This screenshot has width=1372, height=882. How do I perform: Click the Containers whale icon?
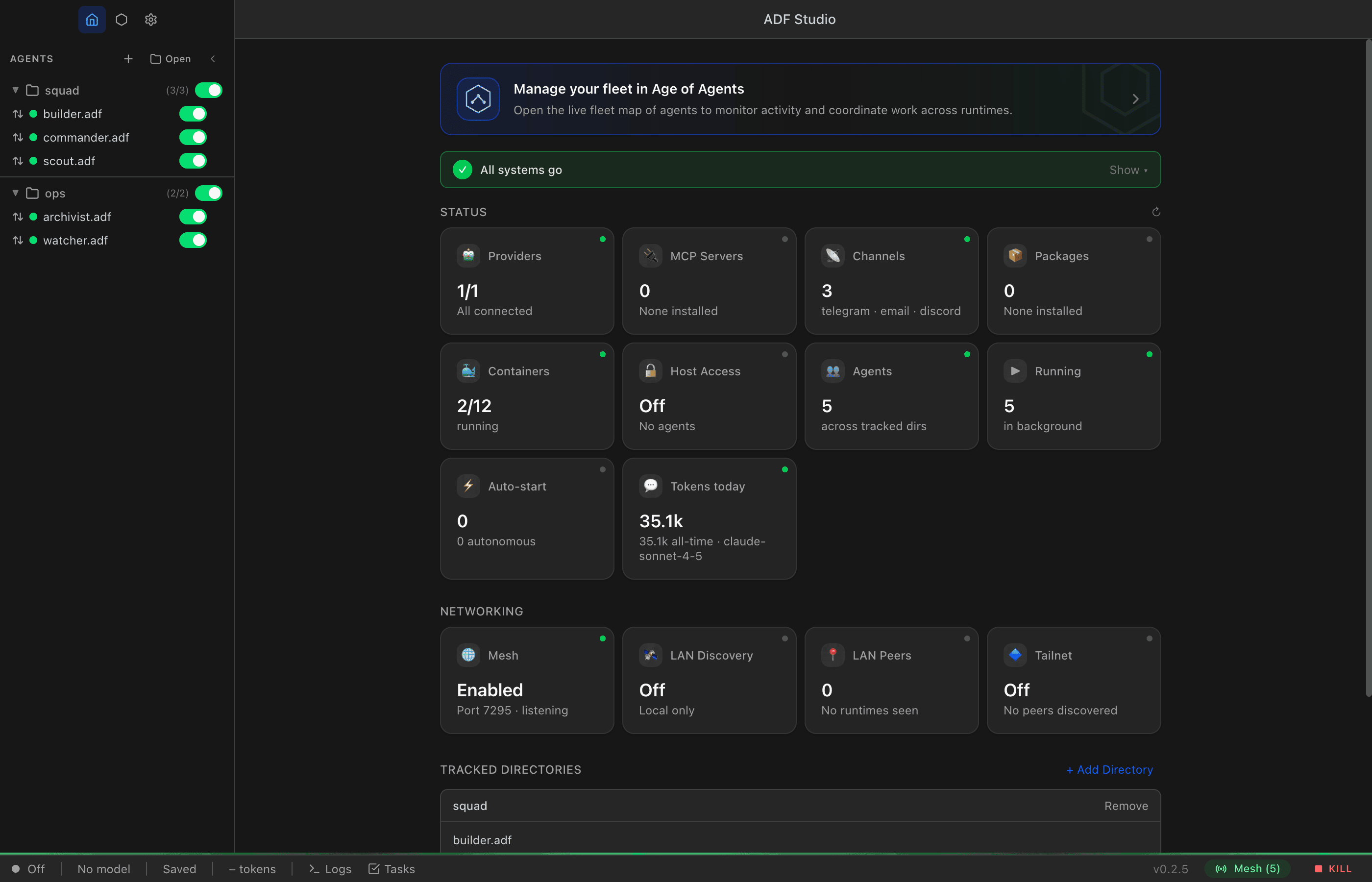pyautogui.click(x=468, y=370)
